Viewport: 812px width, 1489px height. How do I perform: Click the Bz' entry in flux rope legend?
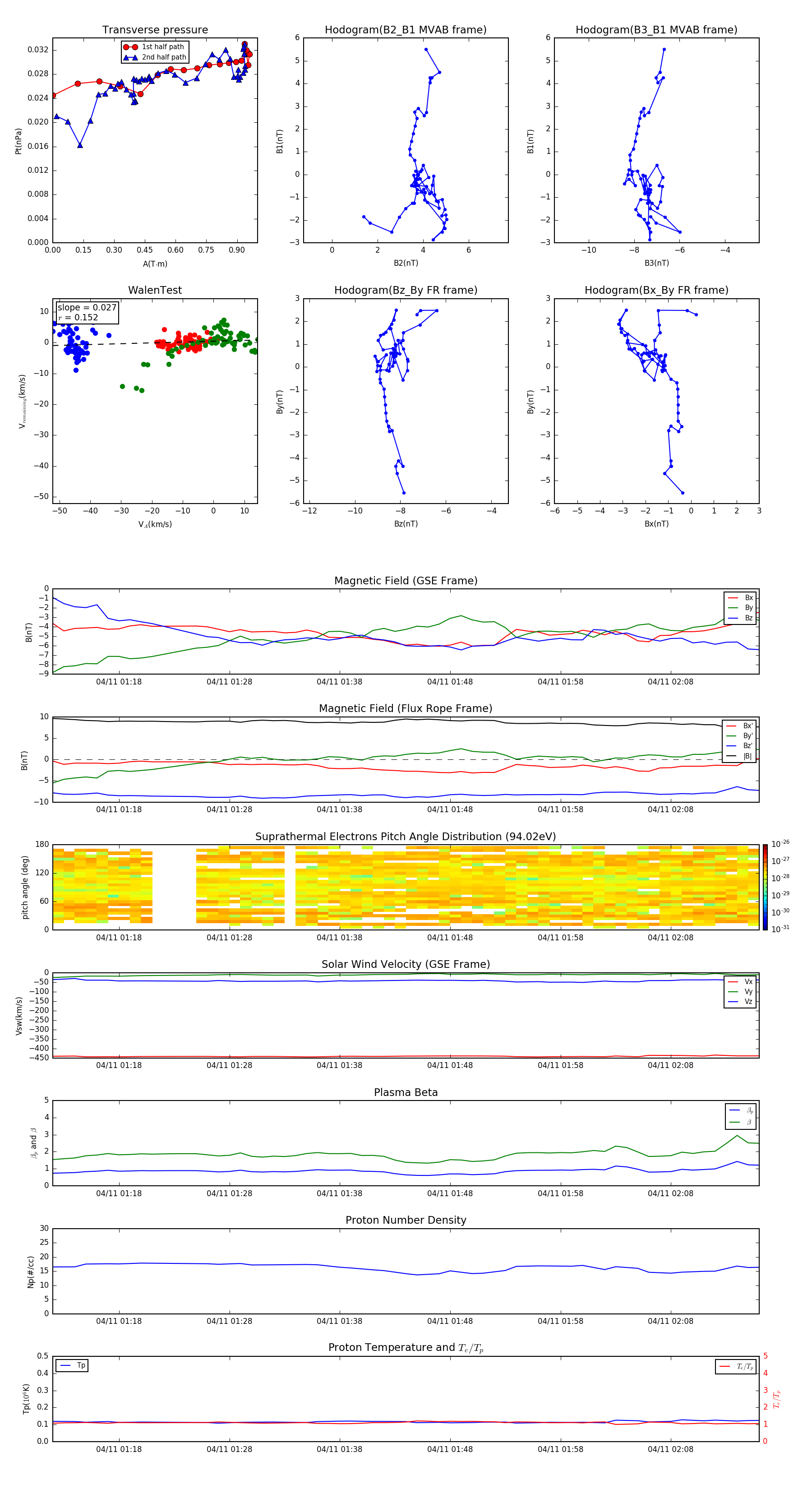click(740, 746)
